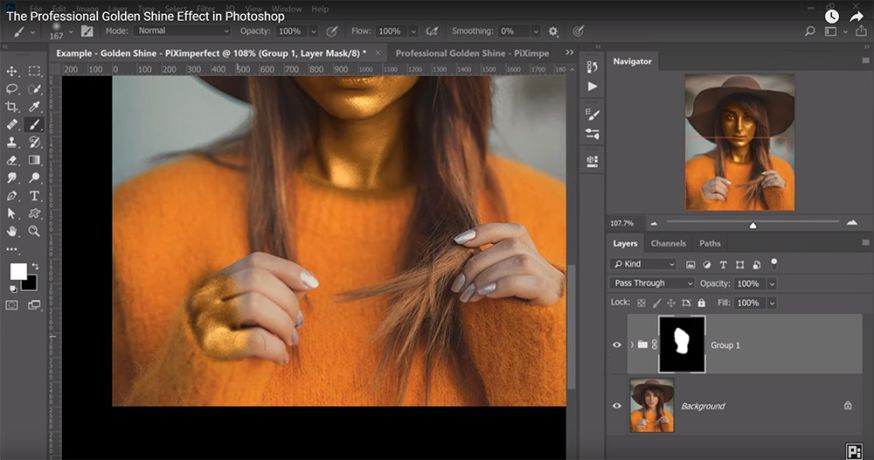This screenshot has height=460, width=874.
Task: Click the foreground color swatch
Action: click(x=18, y=271)
